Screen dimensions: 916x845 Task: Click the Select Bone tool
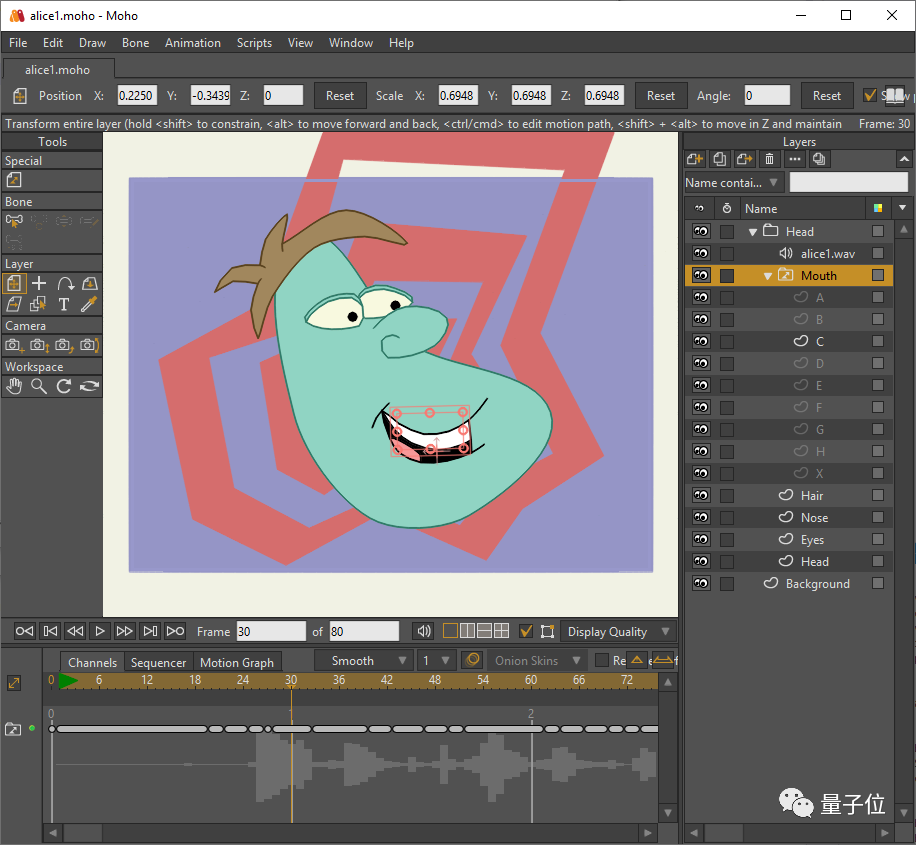(14, 221)
